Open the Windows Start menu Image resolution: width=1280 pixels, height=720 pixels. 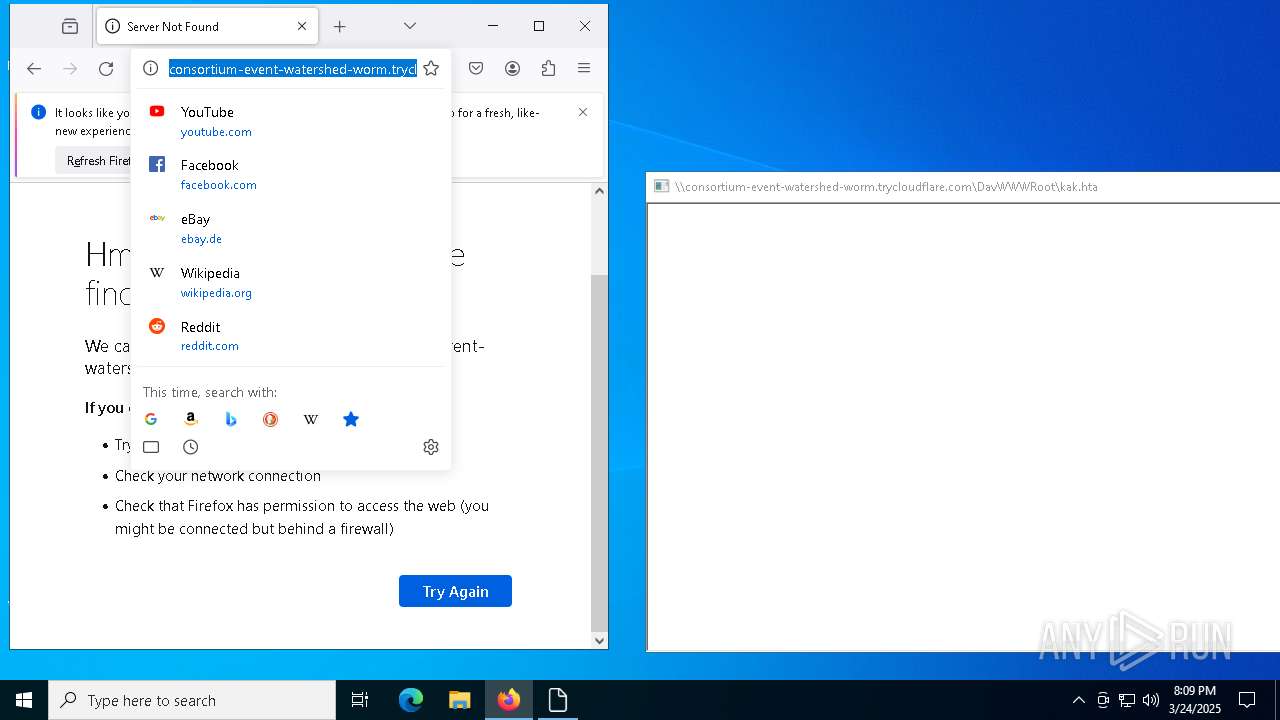coord(24,700)
